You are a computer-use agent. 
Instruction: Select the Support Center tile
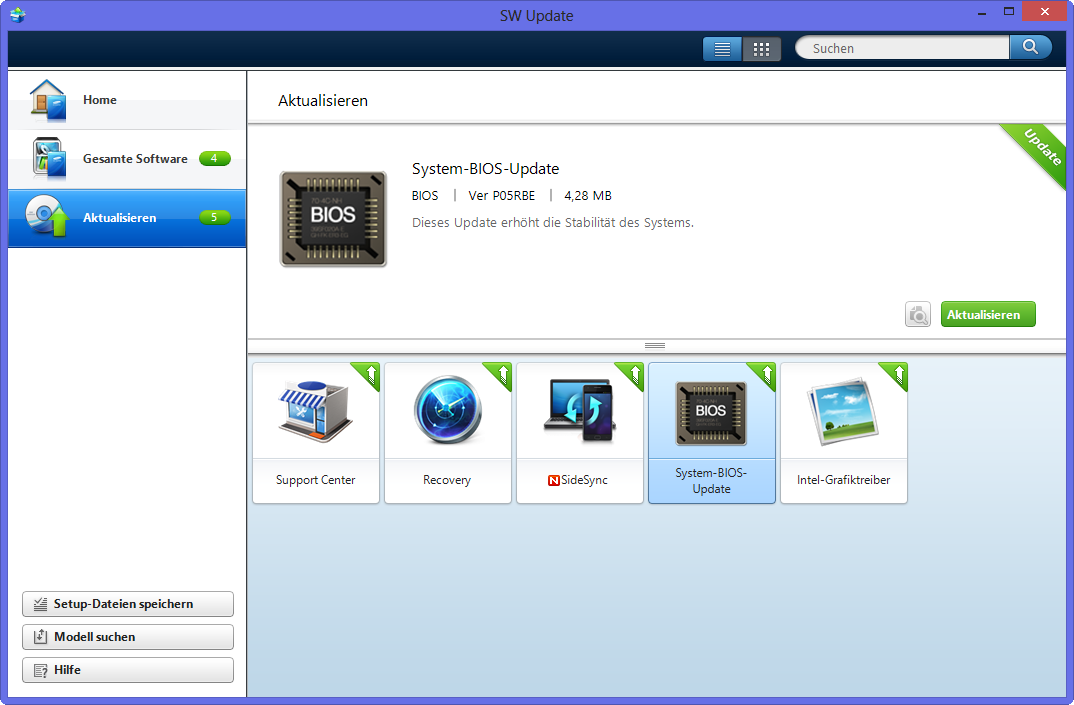[316, 433]
